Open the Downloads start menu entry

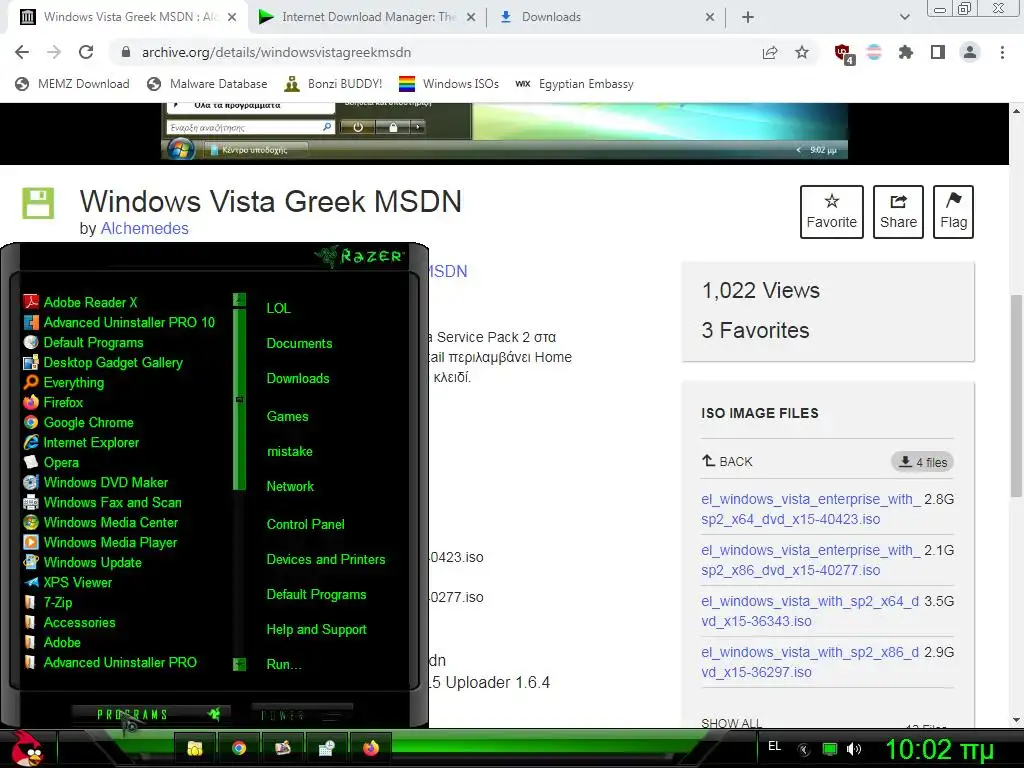tap(298, 379)
